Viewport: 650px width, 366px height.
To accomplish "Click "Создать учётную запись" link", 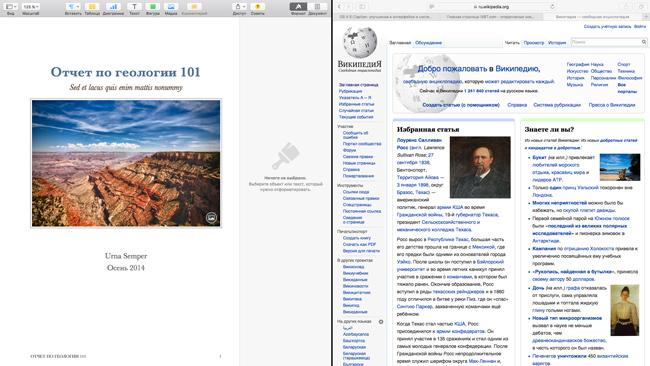I will coord(607,27).
